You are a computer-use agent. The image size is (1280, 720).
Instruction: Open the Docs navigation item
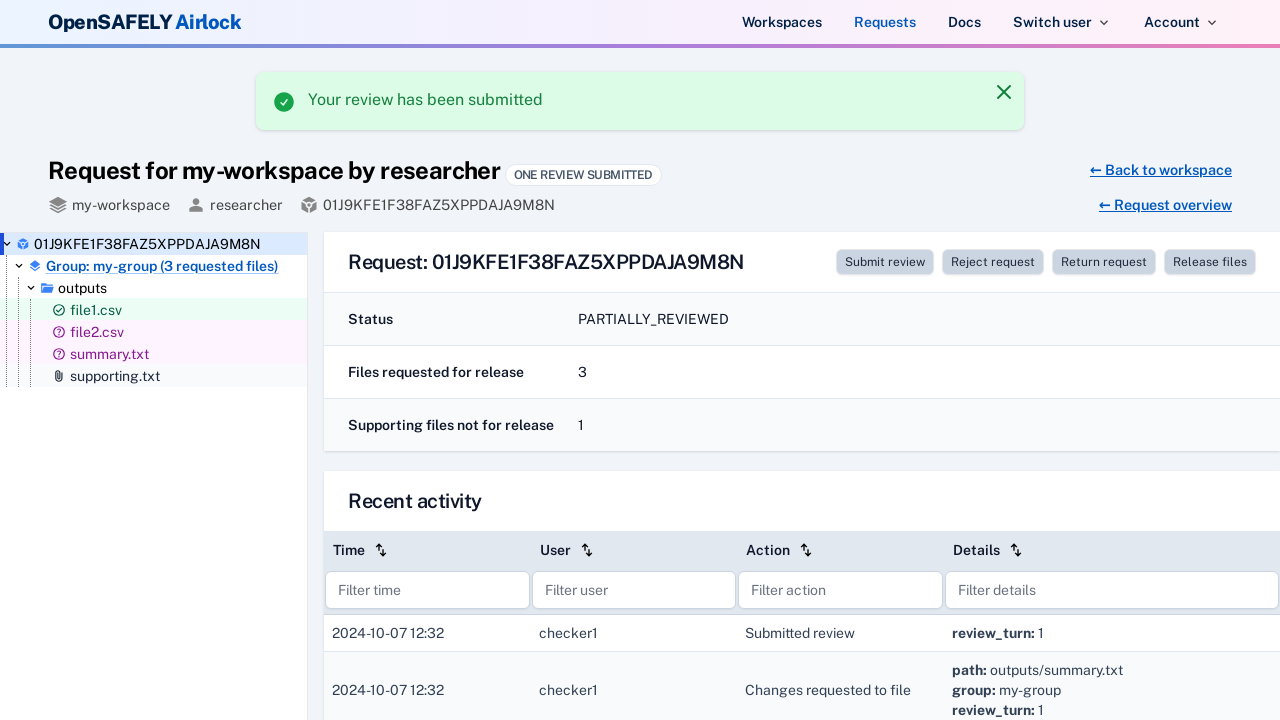pos(964,22)
